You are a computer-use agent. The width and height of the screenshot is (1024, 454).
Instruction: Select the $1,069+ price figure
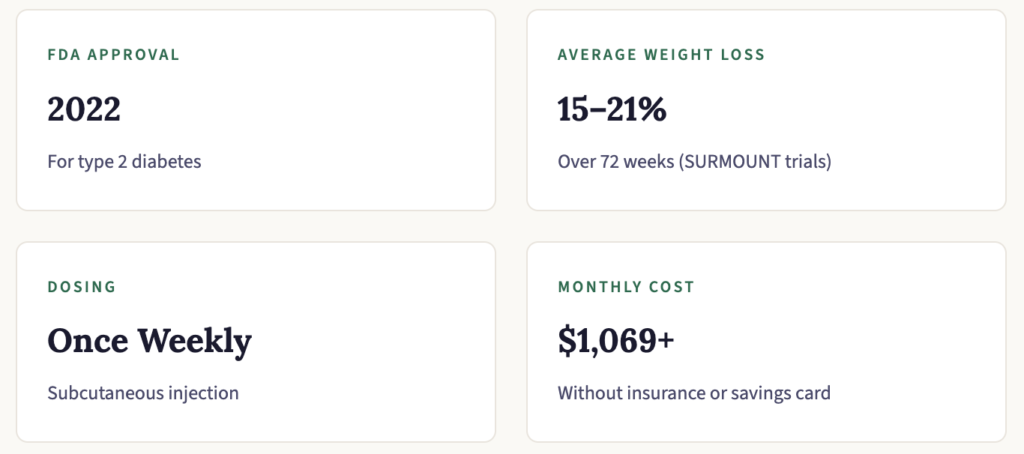tap(616, 341)
